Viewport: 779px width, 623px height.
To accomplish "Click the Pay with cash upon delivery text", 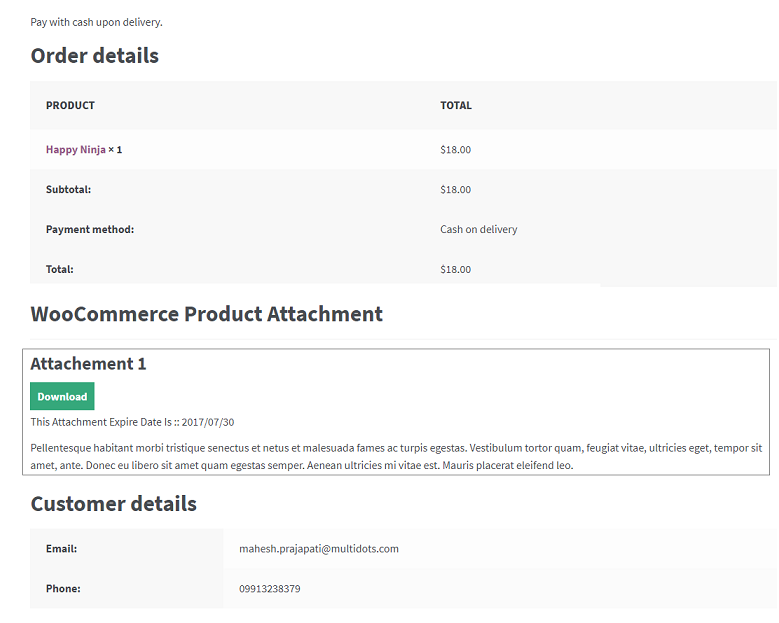I will (96, 22).
